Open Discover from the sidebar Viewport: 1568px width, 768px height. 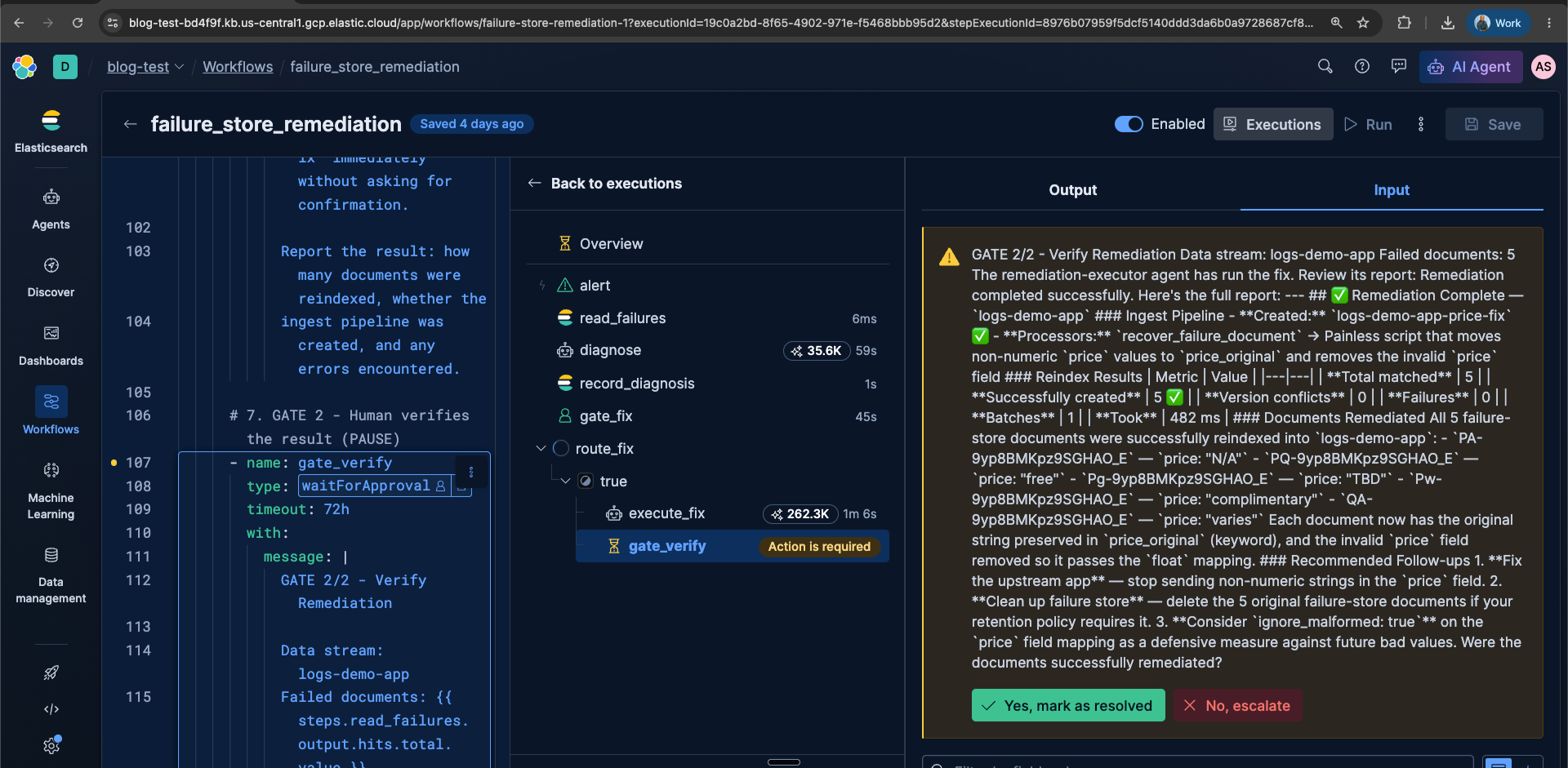[x=51, y=277]
